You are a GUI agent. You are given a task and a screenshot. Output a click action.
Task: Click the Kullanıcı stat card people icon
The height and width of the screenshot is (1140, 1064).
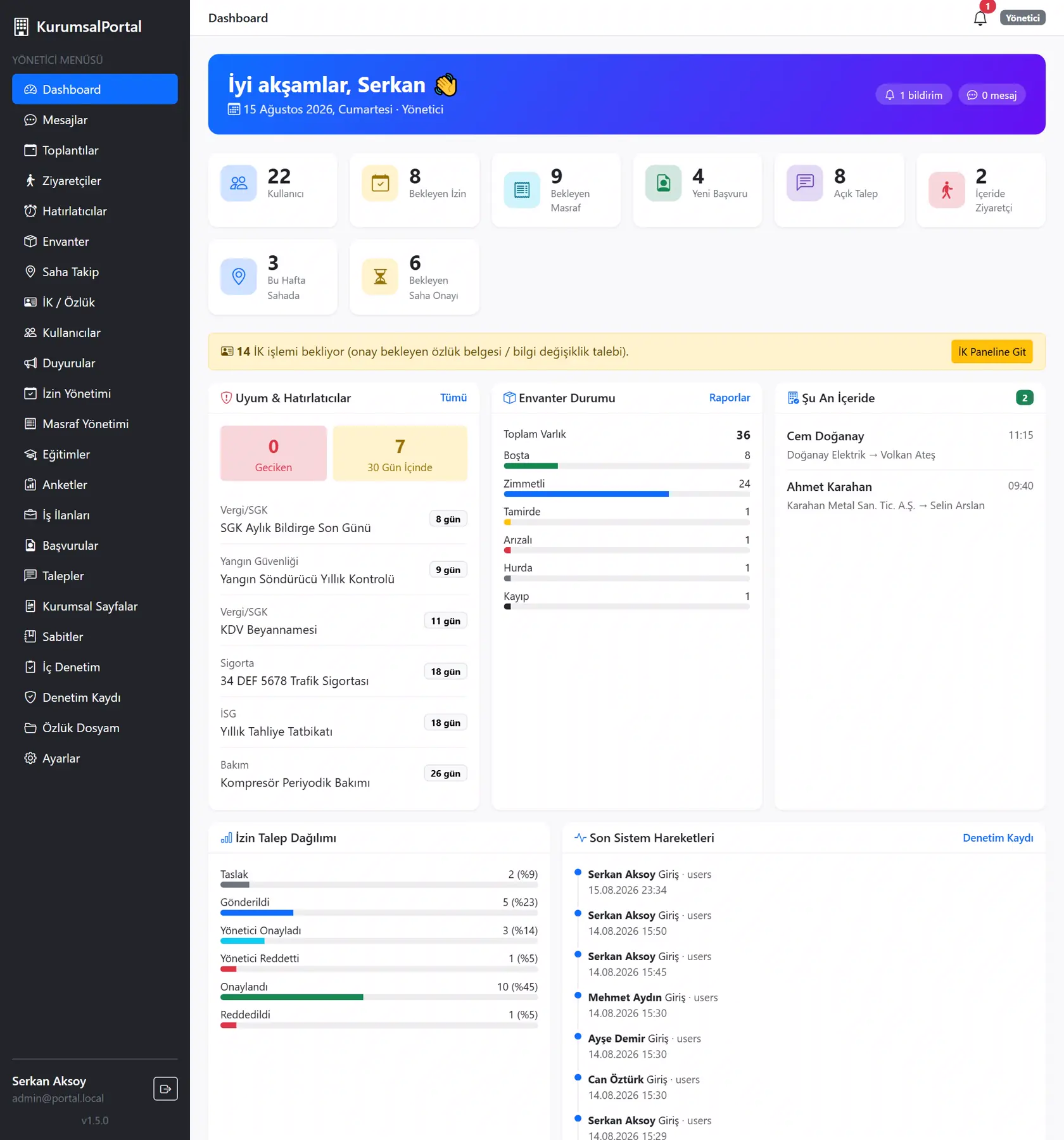tap(239, 183)
